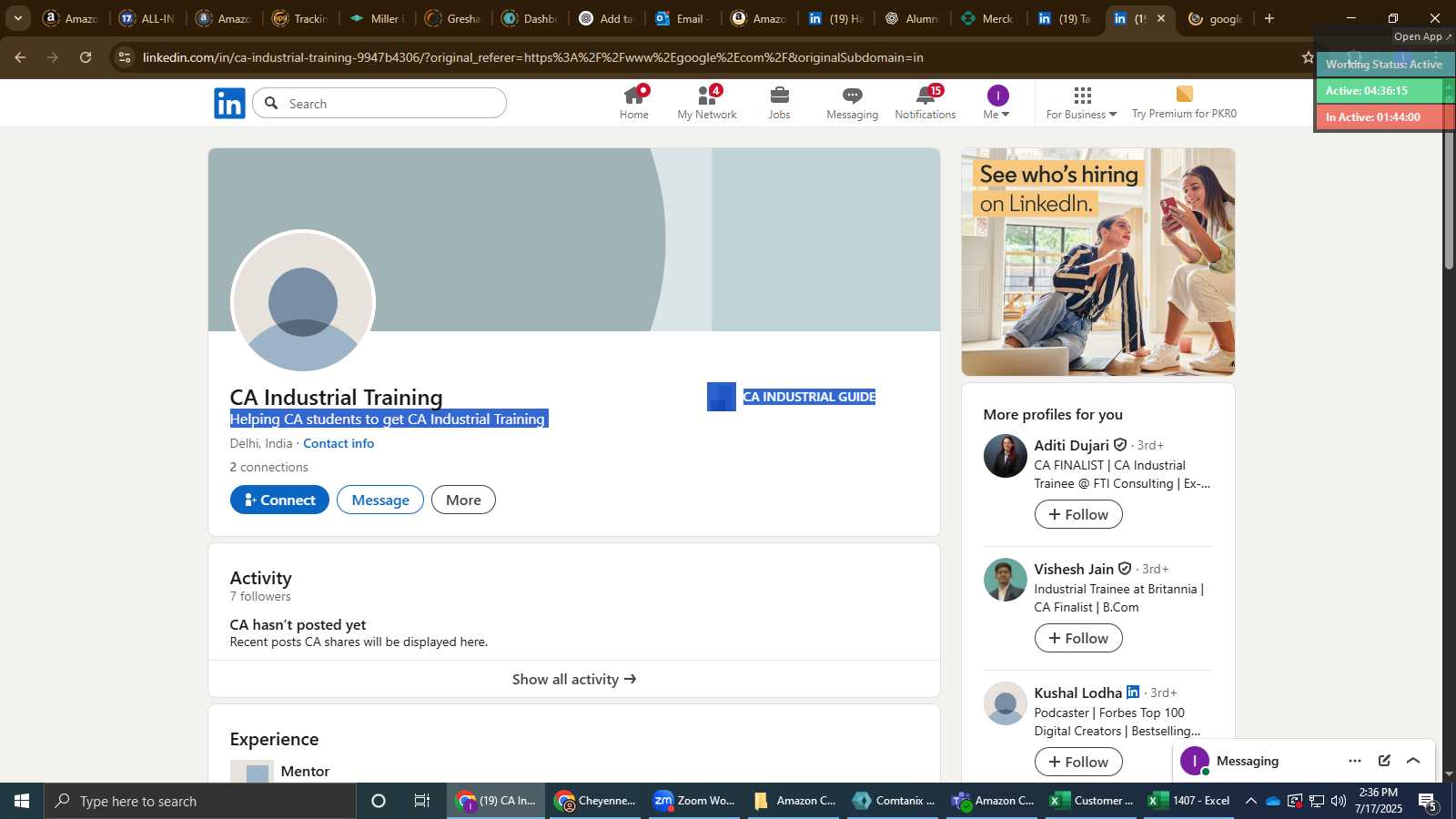Open Cortana circle icon
The width and height of the screenshot is (1456, 819).
pyautogui.click(x=379, y=801)
